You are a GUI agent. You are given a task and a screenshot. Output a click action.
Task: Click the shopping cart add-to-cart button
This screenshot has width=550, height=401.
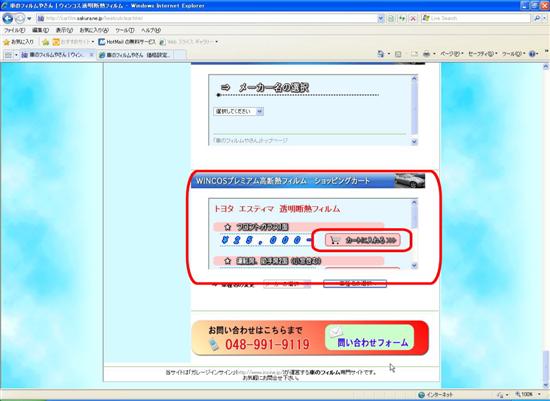click(x=363, y=240)
